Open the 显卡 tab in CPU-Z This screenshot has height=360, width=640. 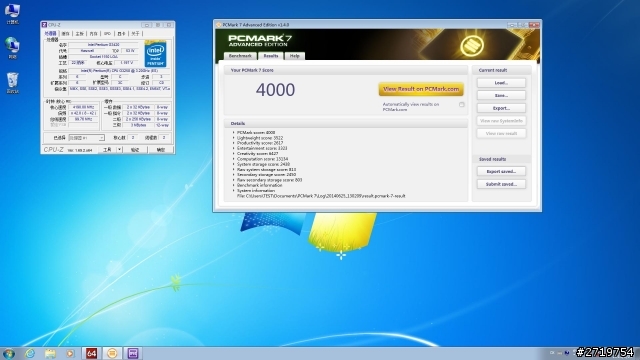(121, 33)
